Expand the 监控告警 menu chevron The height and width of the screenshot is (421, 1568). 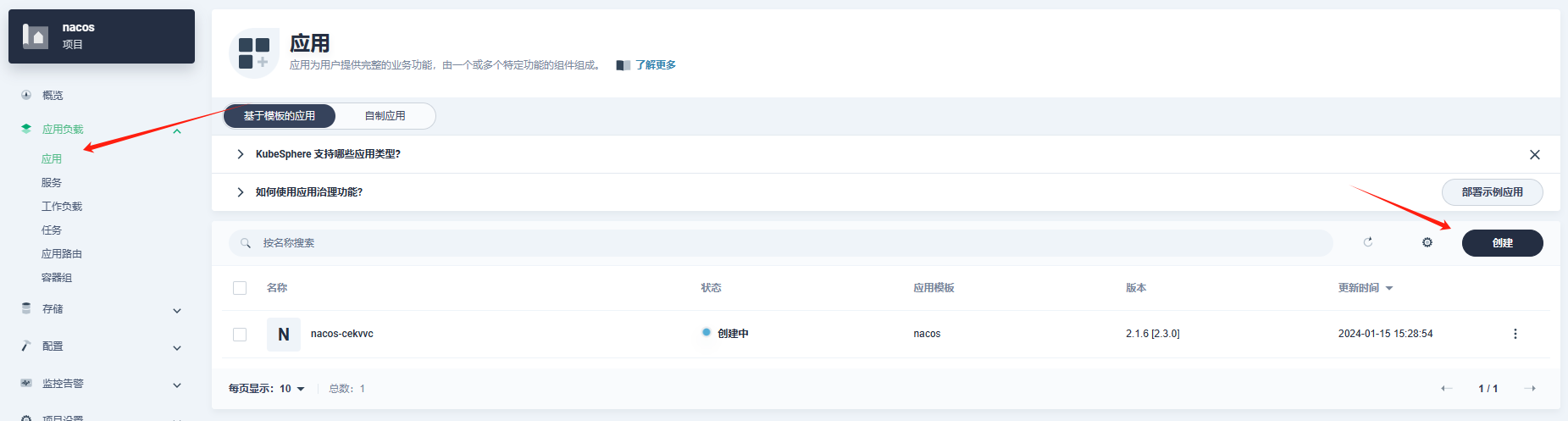point(177,385)
